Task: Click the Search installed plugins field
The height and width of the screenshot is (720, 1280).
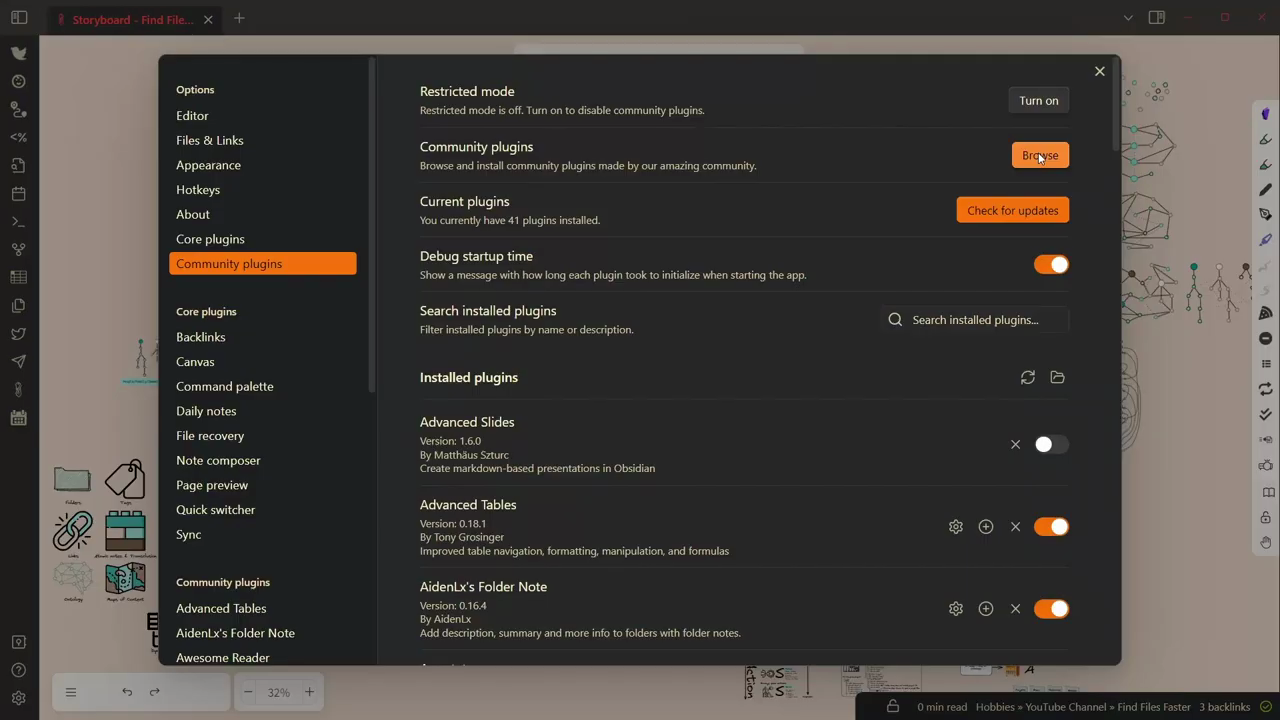Action: click(975, 319)
